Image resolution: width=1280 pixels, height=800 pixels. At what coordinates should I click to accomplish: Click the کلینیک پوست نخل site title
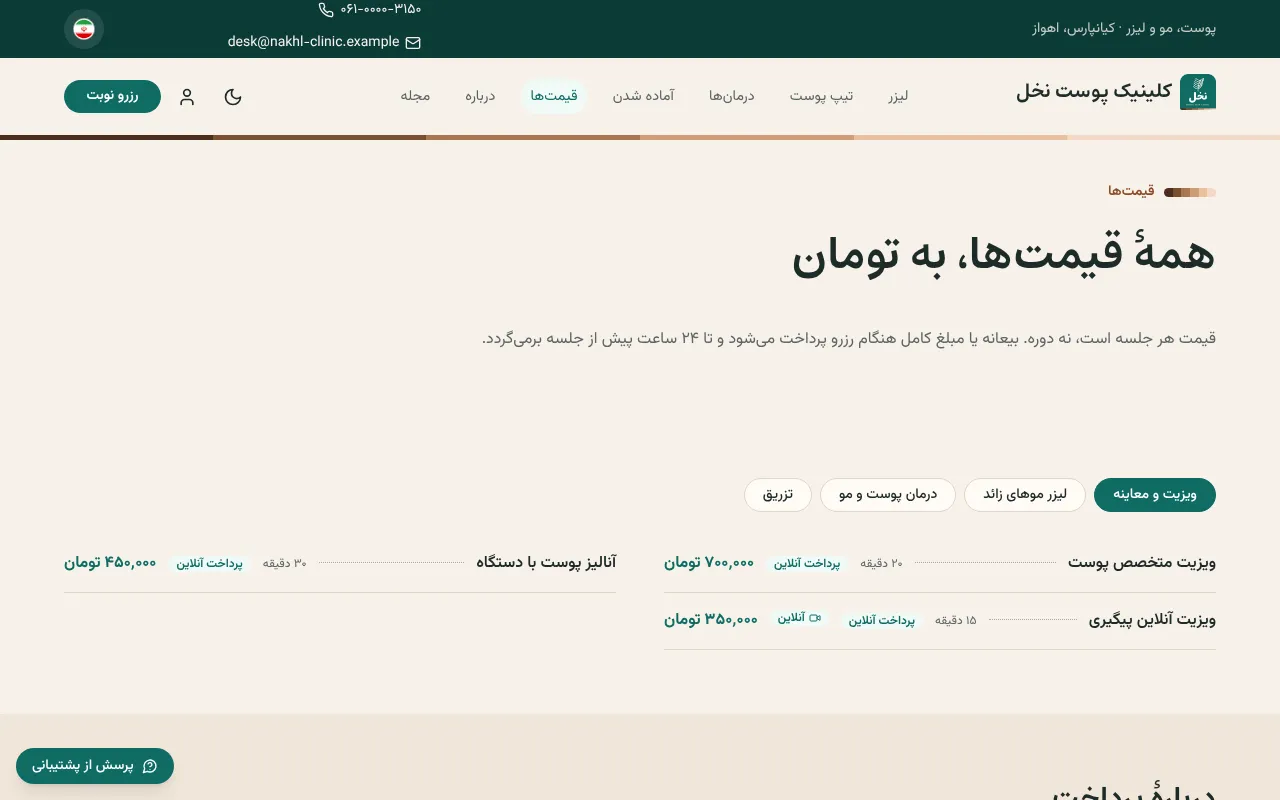(x=1094, y=93)
